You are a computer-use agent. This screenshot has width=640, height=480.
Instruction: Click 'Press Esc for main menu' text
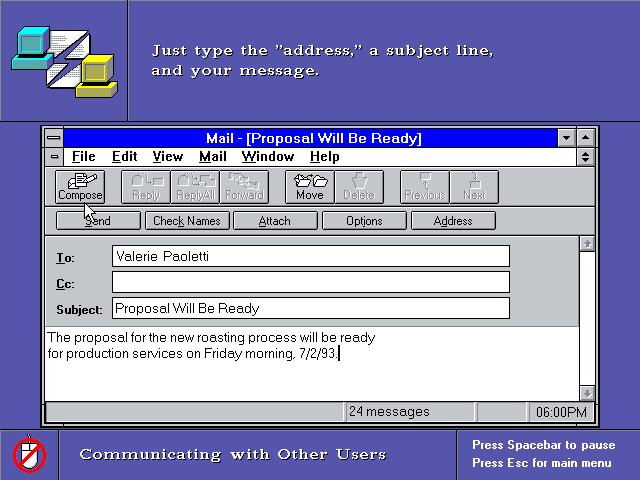(542, 463)
